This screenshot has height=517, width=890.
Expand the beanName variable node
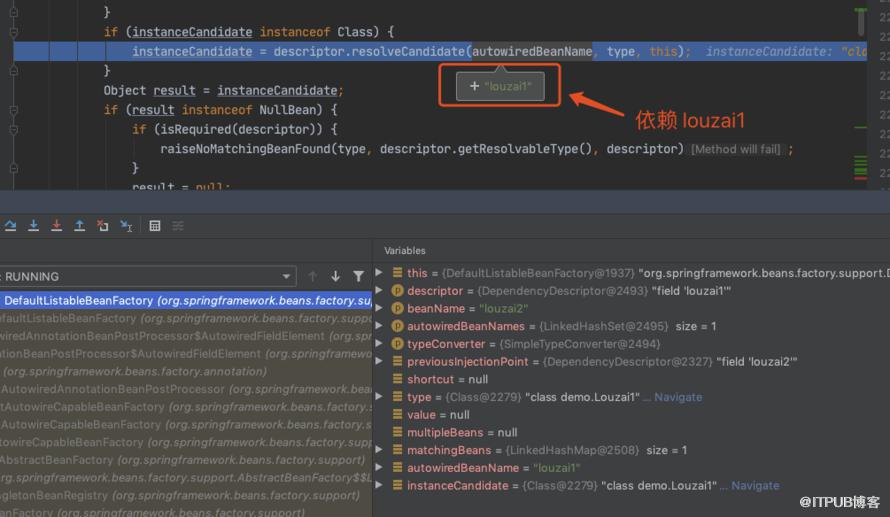click(379, 308)
